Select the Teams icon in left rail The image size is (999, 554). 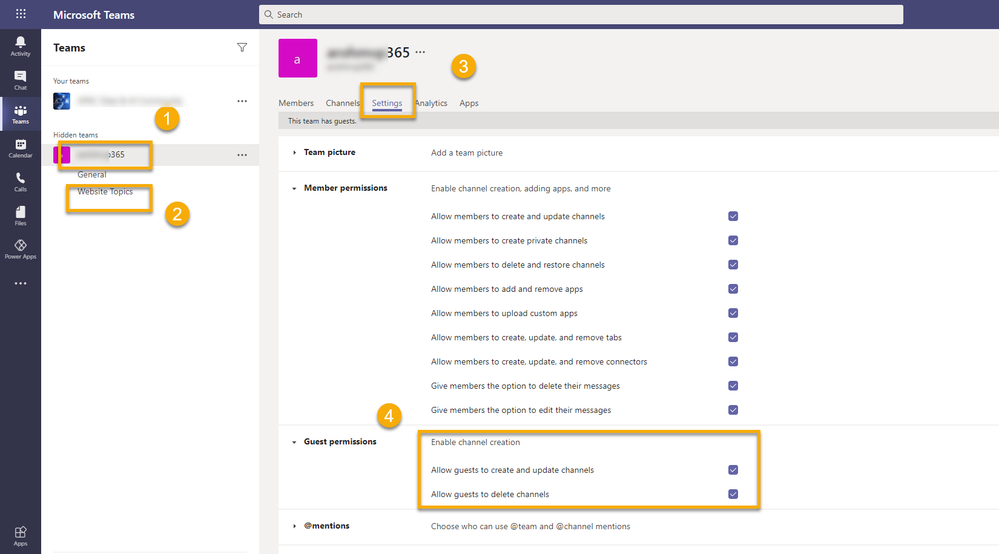click(x=20, y=114)
